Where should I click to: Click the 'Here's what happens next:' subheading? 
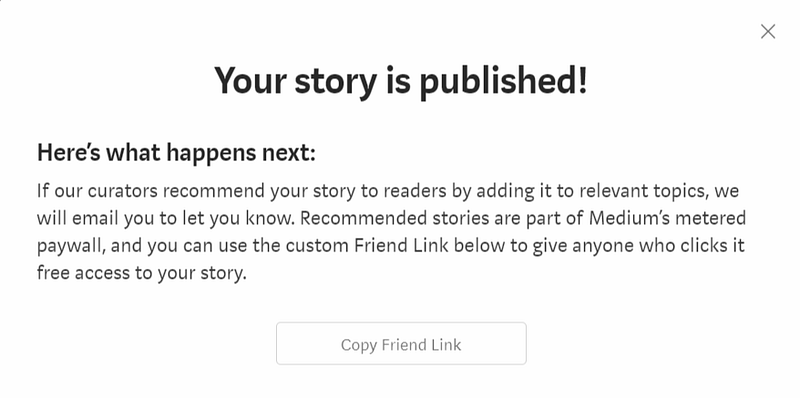click(177, 153)
